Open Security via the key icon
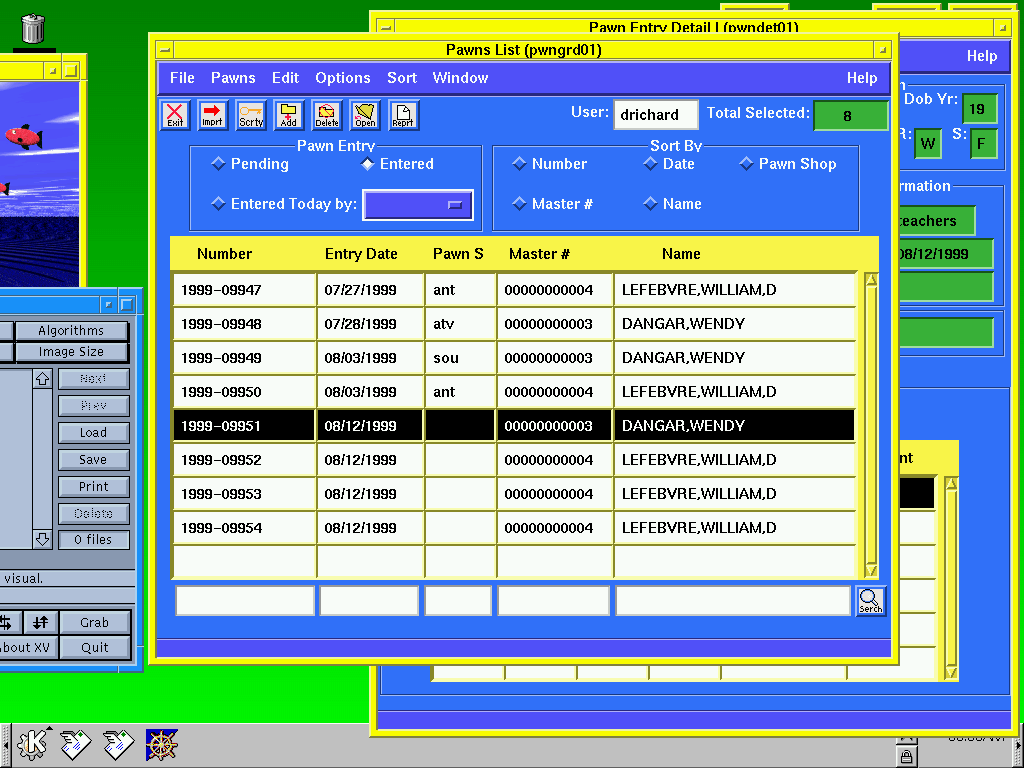 (251, 116)
